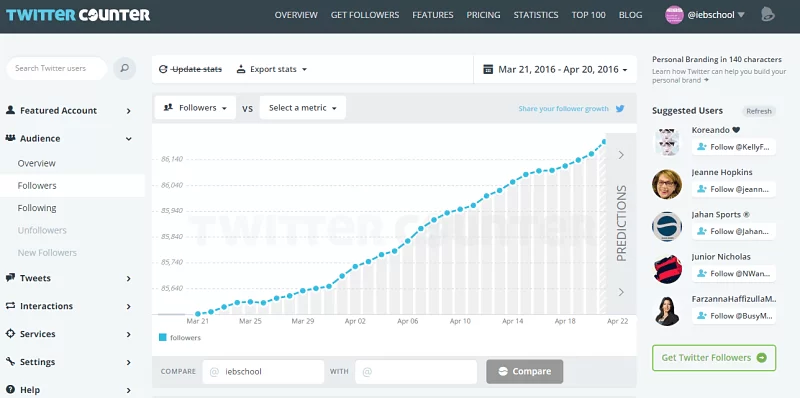Viewport: 800px width, 398px height.
Task: Click the @iebschool profile avatar
Action: point(674,15)
